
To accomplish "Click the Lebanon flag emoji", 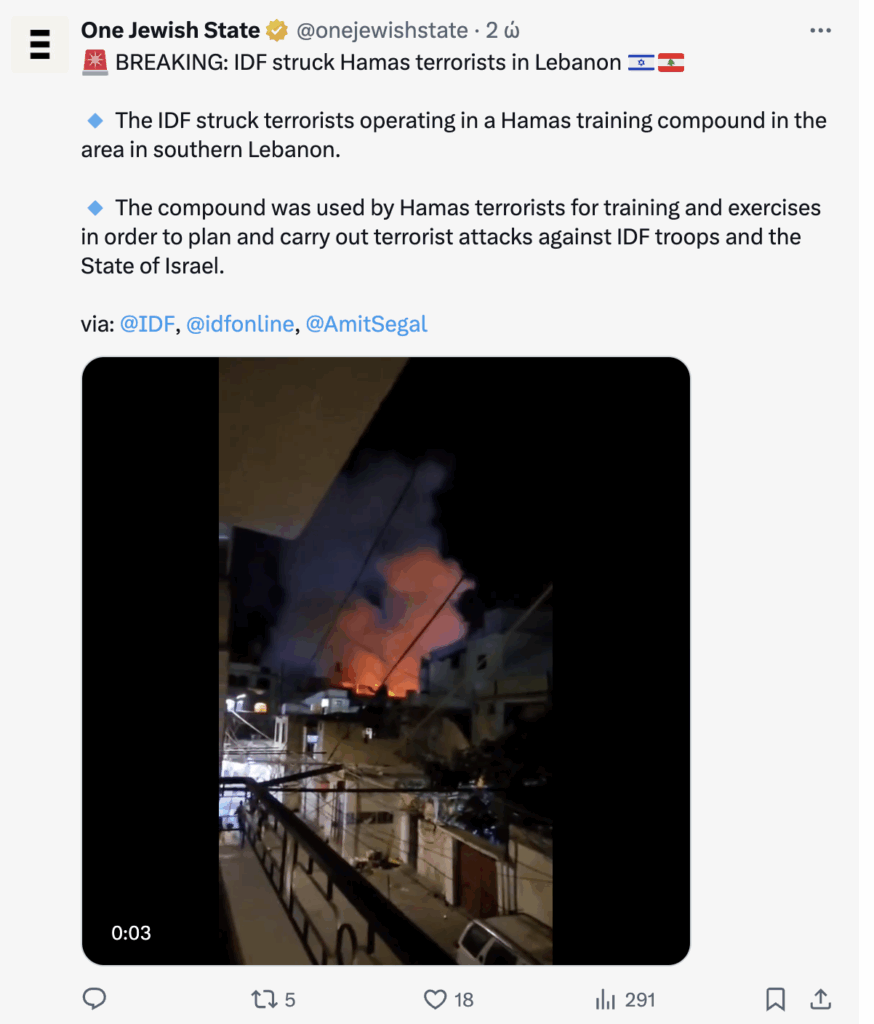I will pos(671,63).
